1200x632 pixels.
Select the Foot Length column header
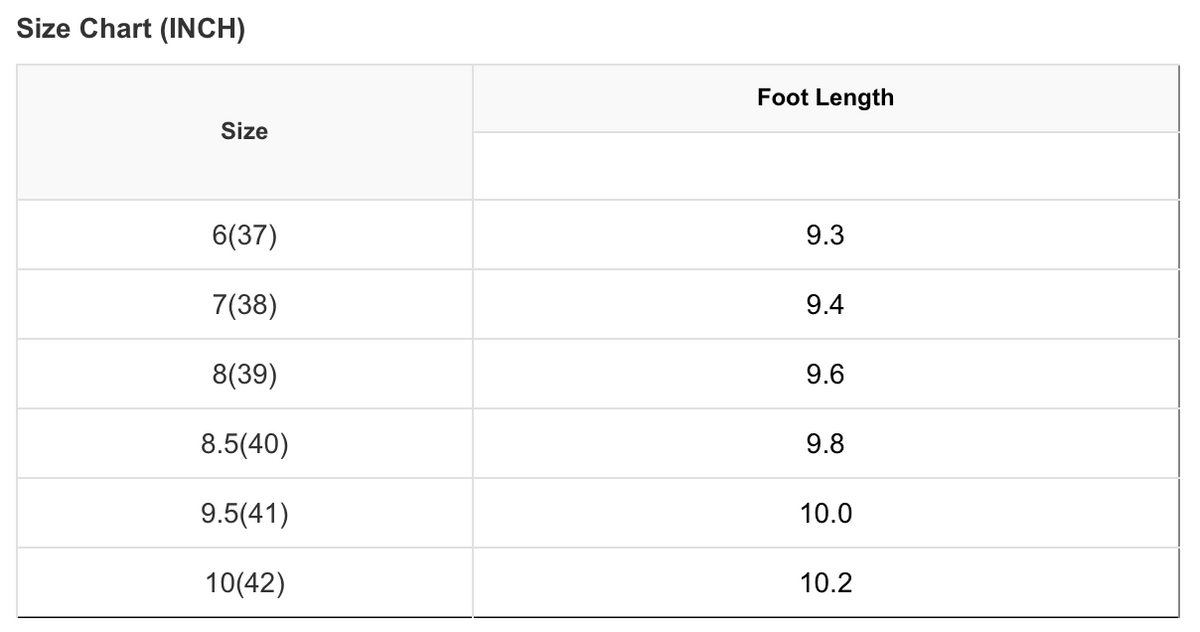[x=826, y=98]
